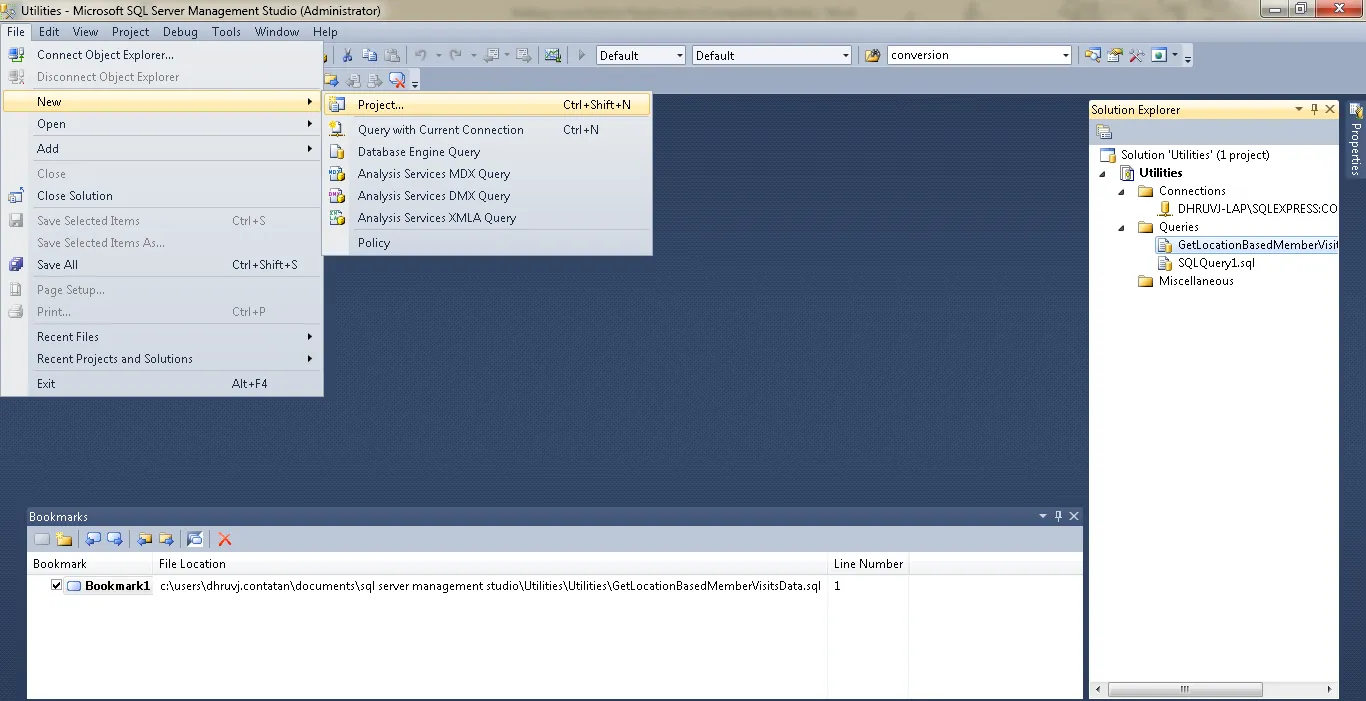
Task: Close the Bookmarks panel
Action: (1074, 516)
